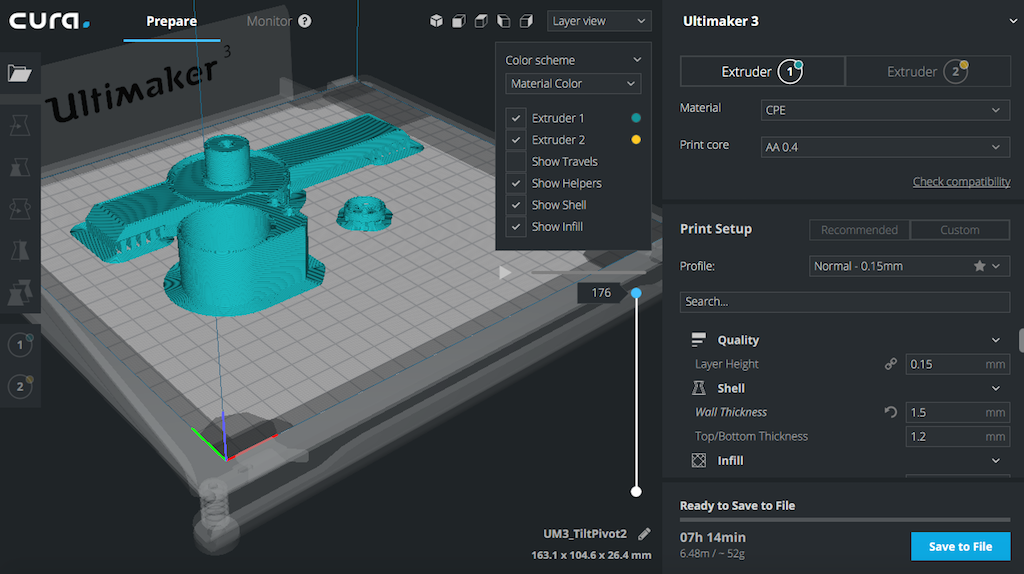Click the yellow Extruder 2 color dot
Image resolution: width=1024 pixels, height=574 pixels.
636,140
